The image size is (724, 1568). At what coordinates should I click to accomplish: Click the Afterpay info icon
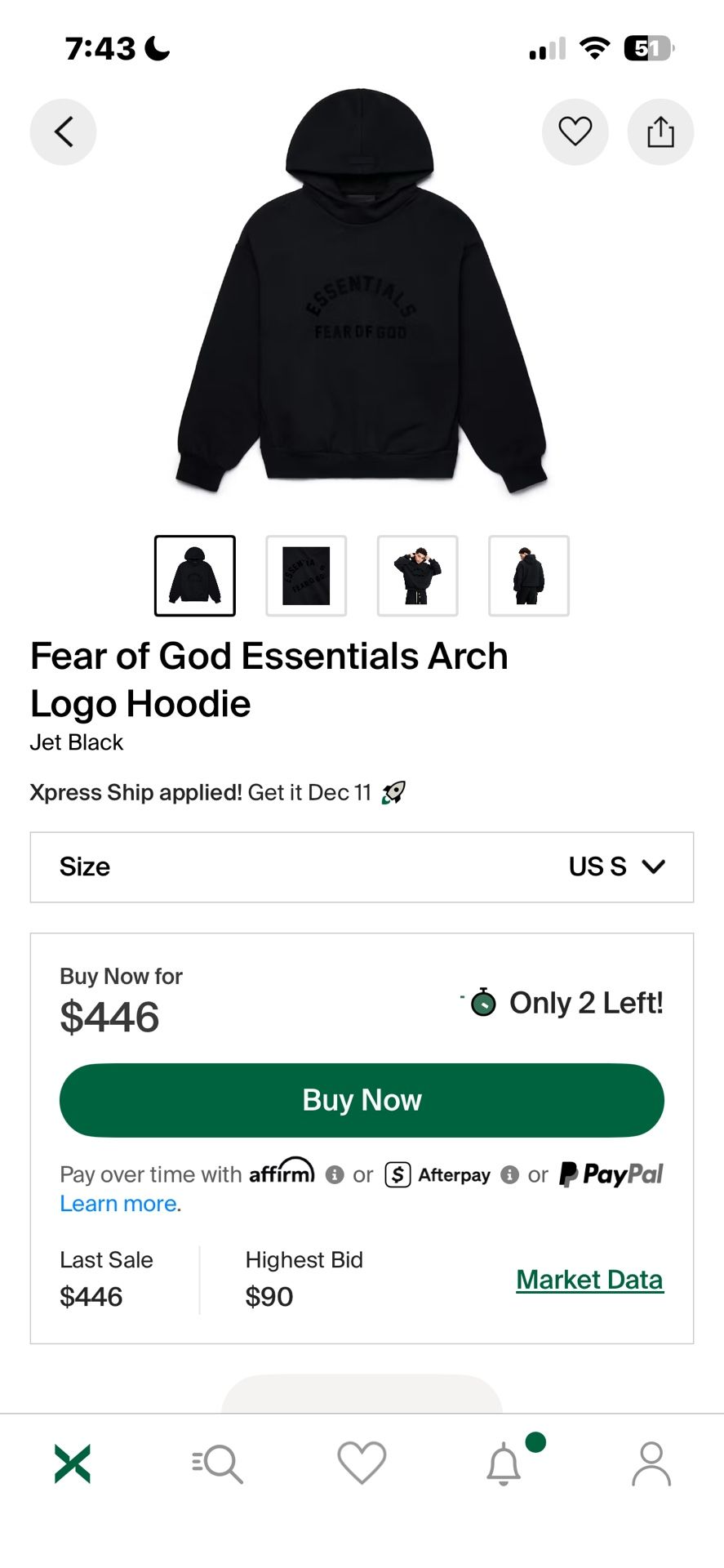[510, 1174]
